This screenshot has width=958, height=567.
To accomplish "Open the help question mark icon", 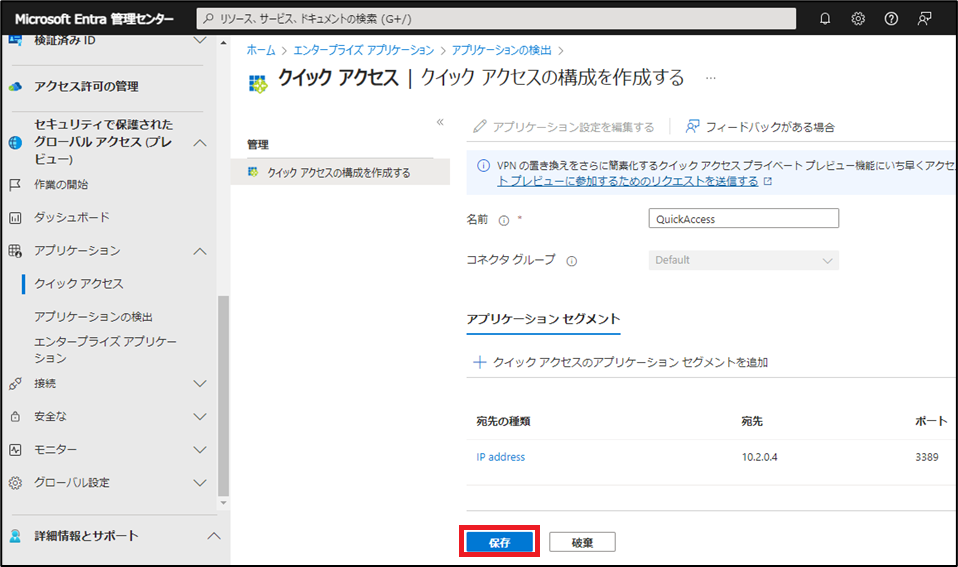I will tap(891, 19).
